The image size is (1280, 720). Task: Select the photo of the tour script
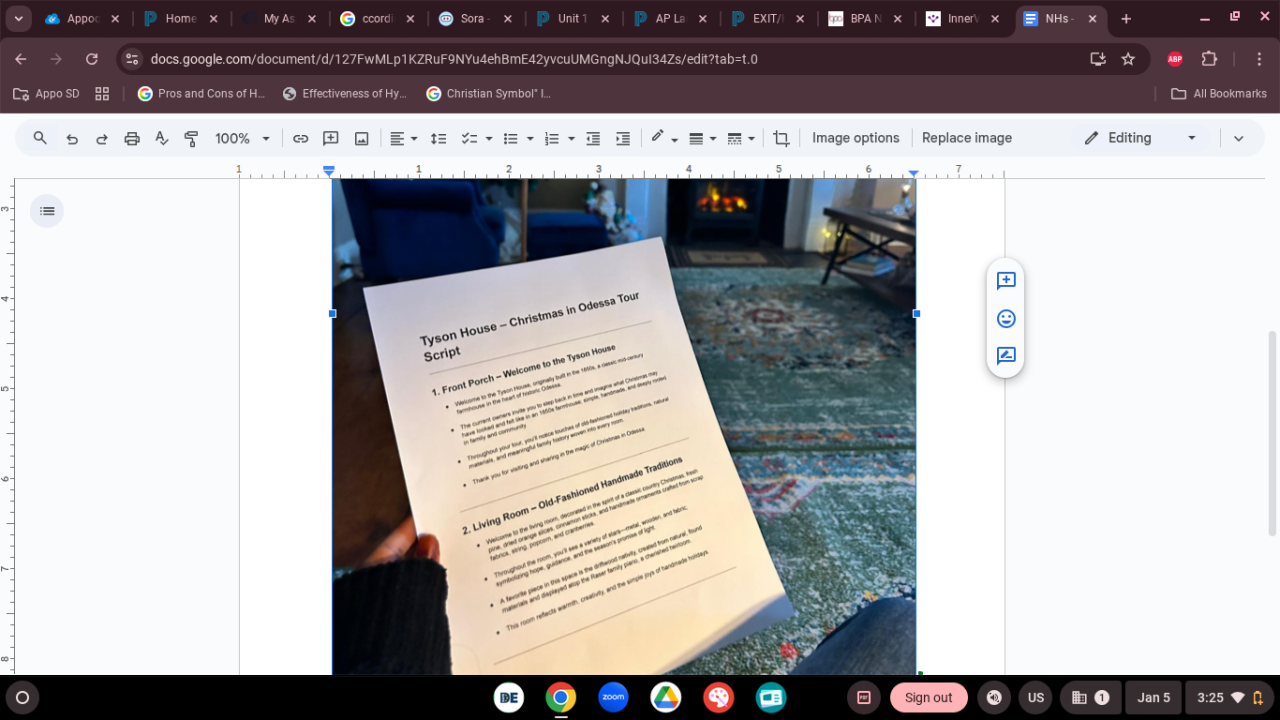tap(624, 427)
